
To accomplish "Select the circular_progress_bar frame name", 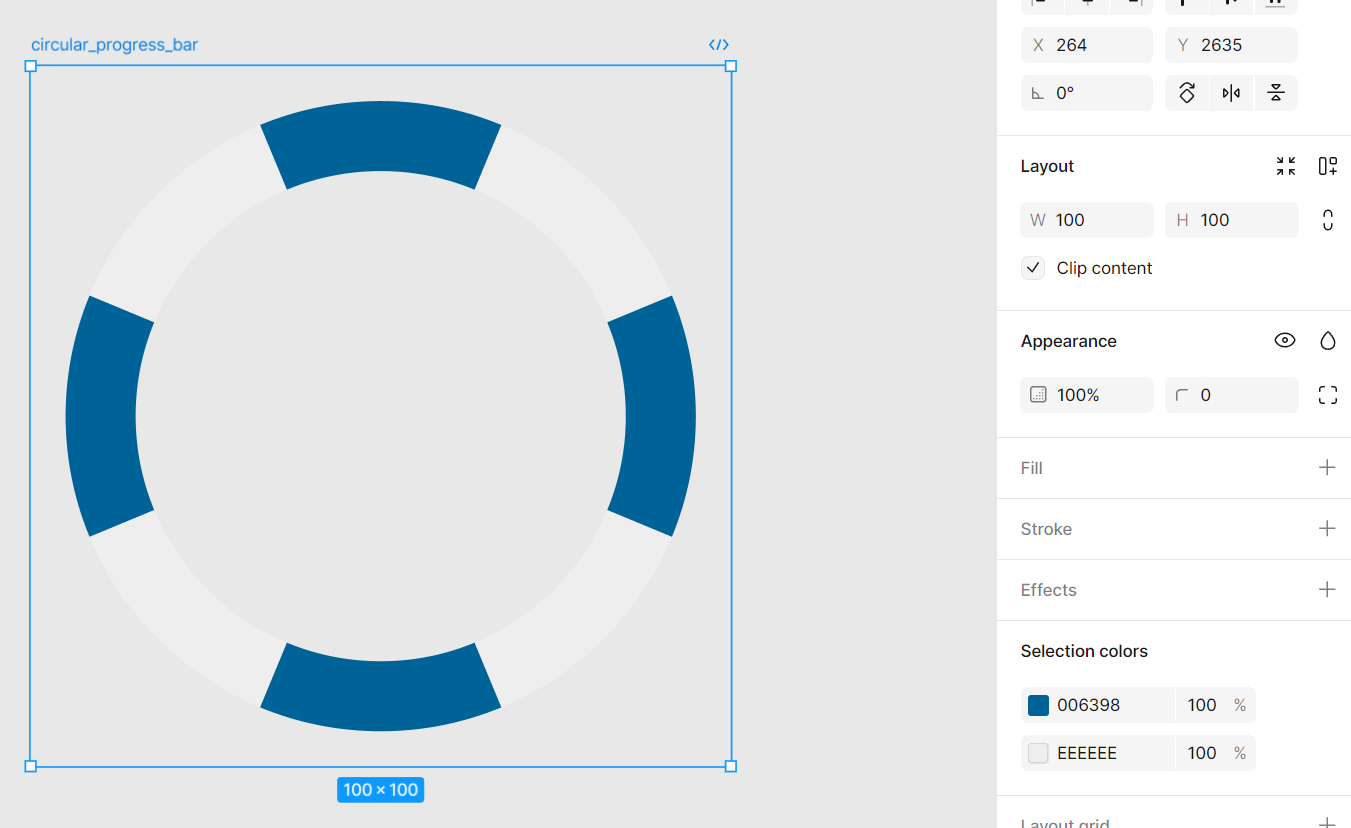I will [x=113, y=44].
